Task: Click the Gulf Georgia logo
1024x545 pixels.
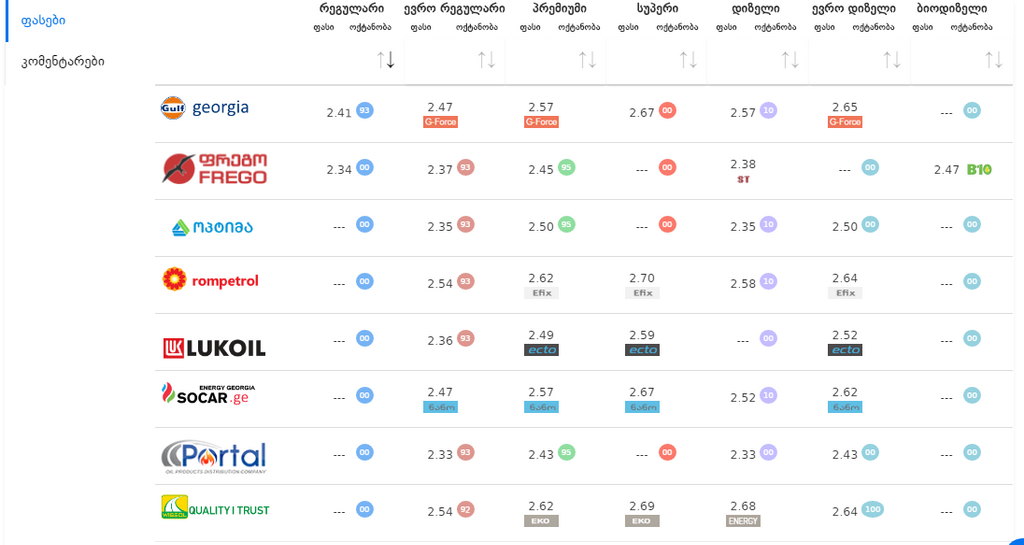Action: click(x=205, y=108)
